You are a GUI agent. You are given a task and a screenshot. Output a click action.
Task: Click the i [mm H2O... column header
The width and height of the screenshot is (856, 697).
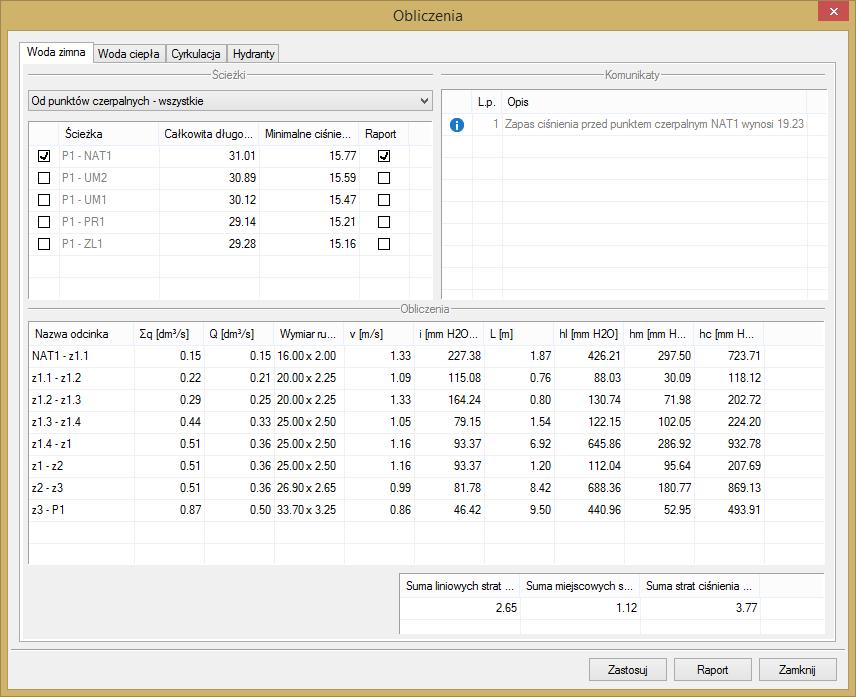(449, 334)
